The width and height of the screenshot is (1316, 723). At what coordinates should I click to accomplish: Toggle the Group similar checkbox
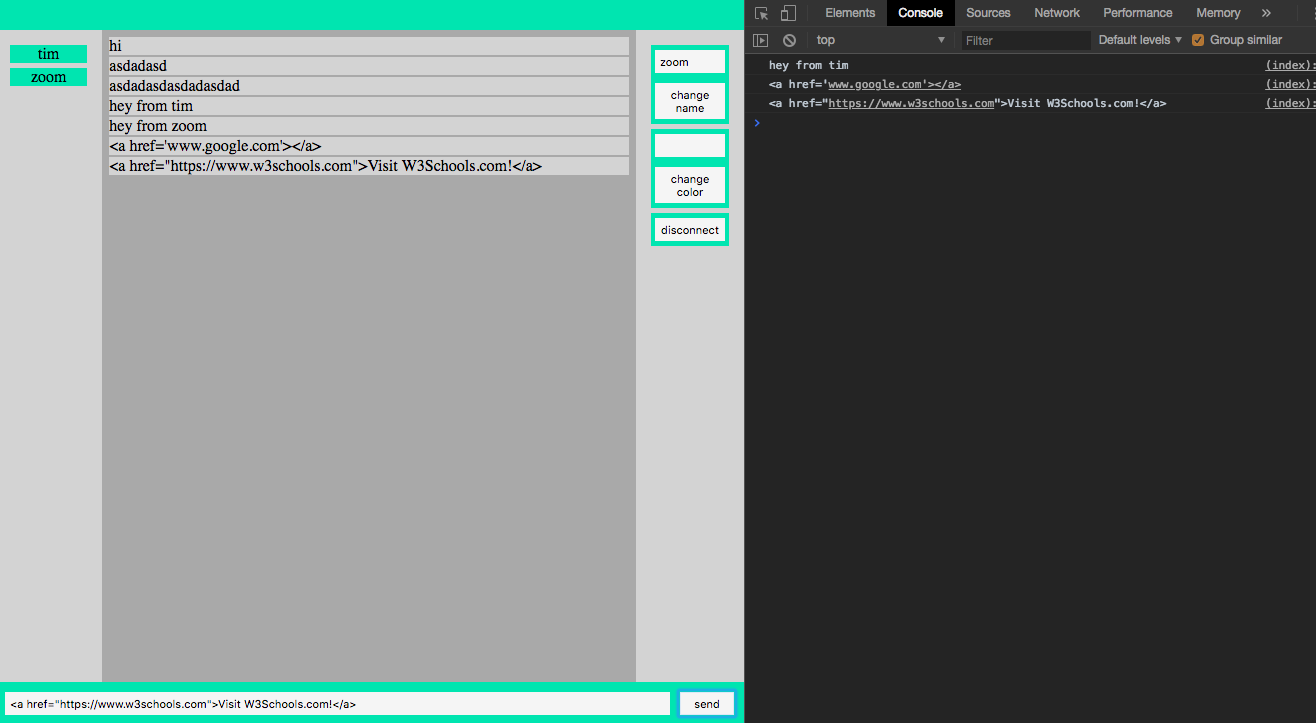pos(1198,40)
